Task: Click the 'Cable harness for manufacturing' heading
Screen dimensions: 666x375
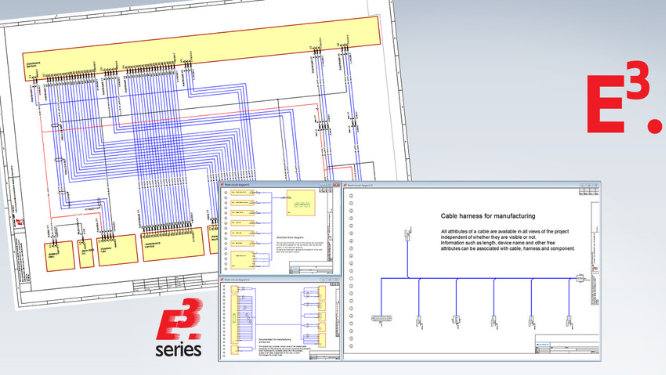Action: (488, 216)
